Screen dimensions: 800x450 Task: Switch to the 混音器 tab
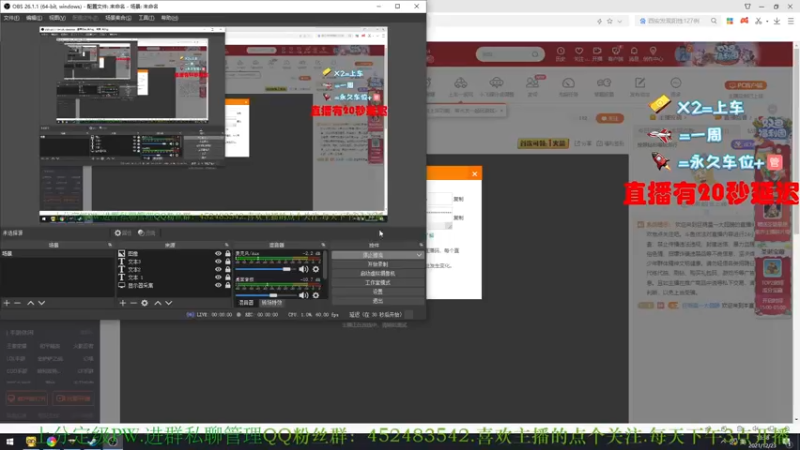[246, 303]
